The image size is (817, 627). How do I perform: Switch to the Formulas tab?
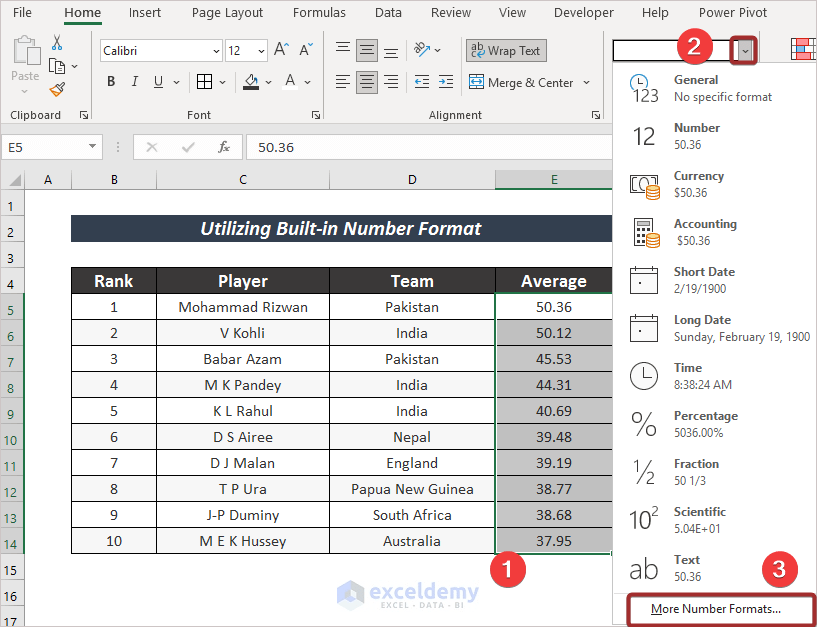[319, 13]
